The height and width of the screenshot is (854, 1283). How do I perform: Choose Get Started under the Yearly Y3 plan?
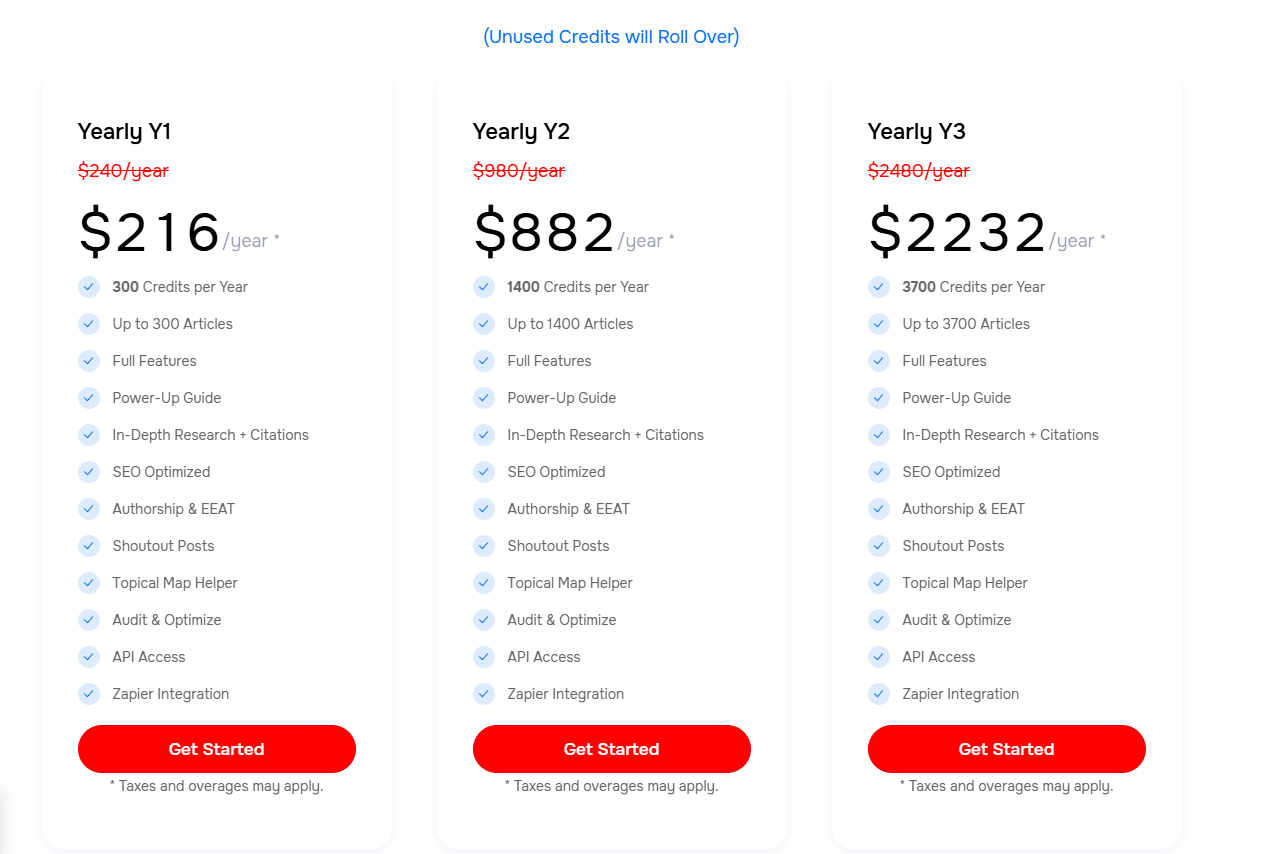click(1006, 749)
